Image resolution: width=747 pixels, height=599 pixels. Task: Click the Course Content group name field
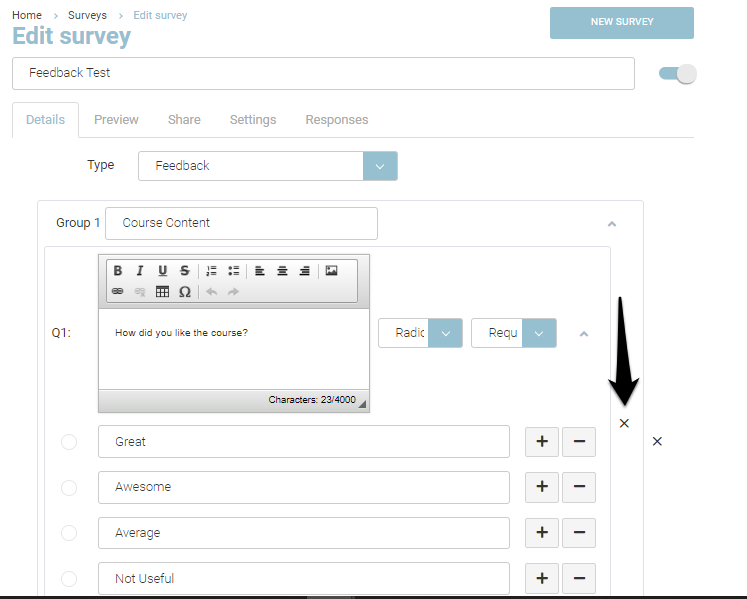coord(241,223)
